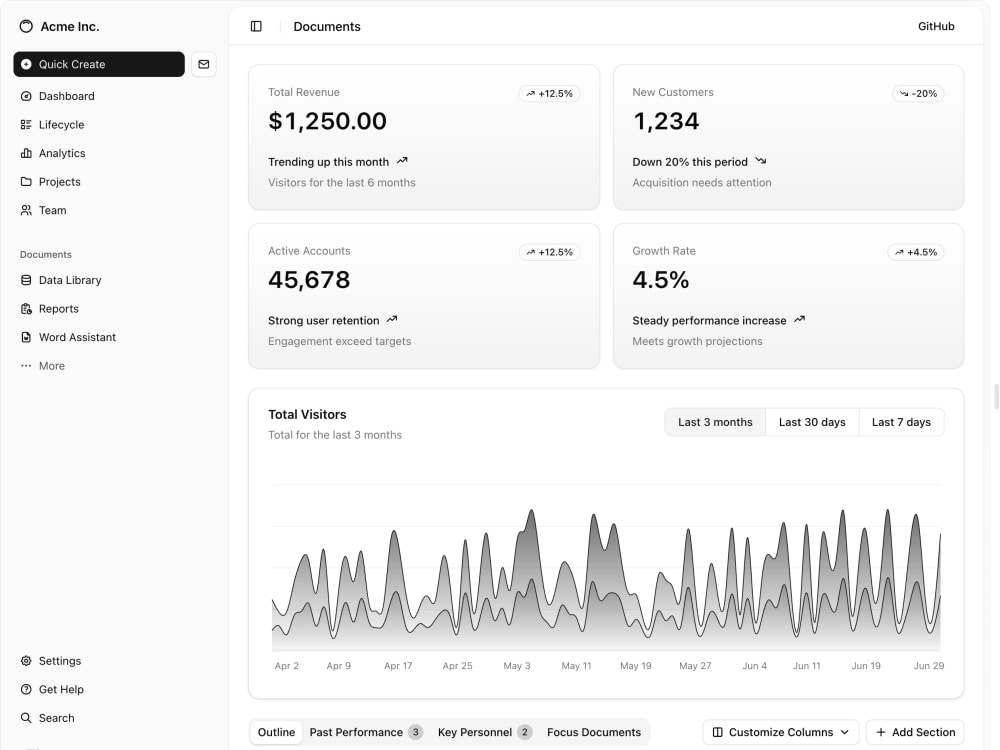The height and width of the screenshot is (750, 1000).
Task: Expand the Customize Columns dropdown chevron
Action: coord(845,732)
